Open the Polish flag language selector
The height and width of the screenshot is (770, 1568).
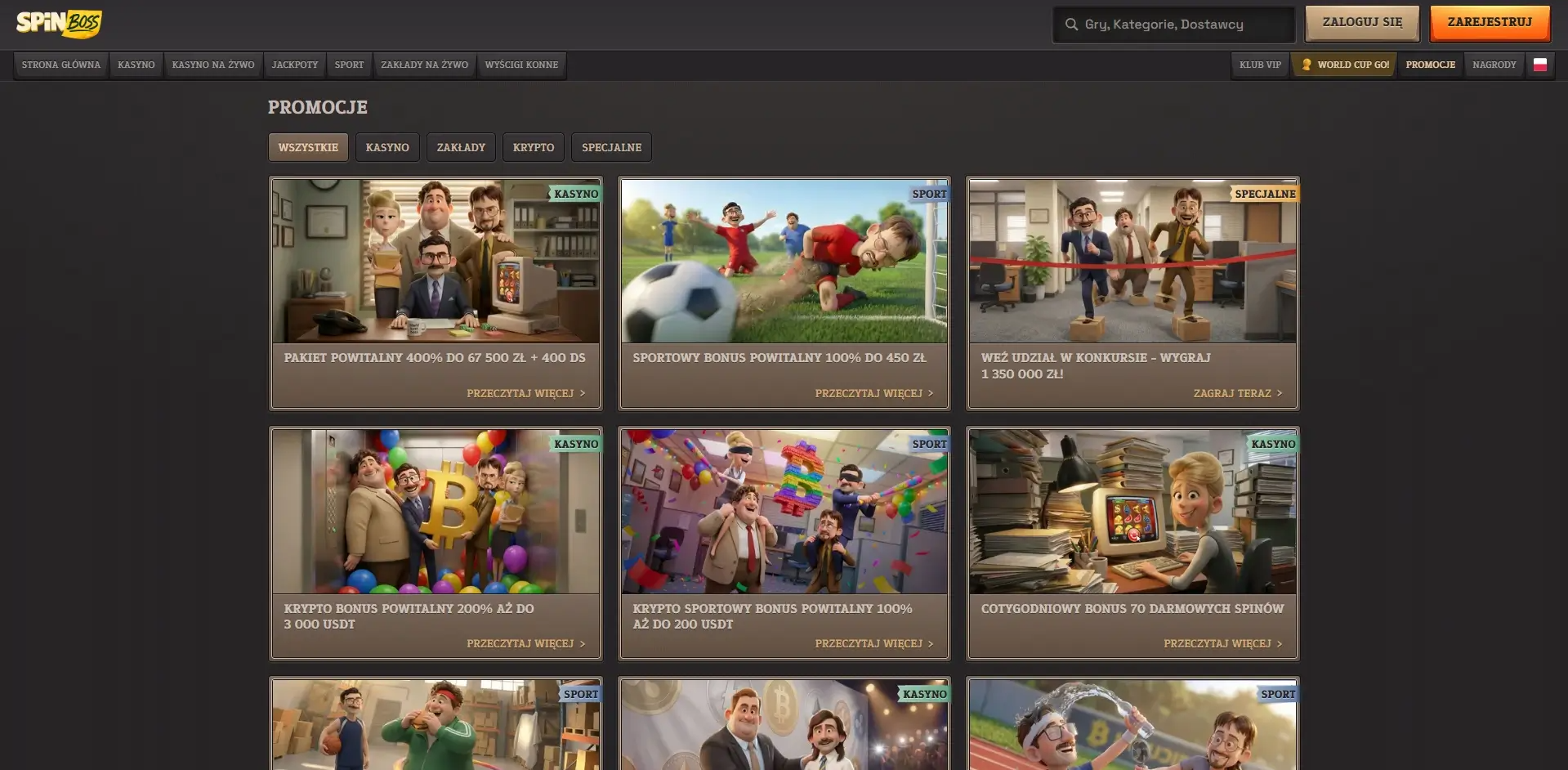click(x=1540, y=65)
